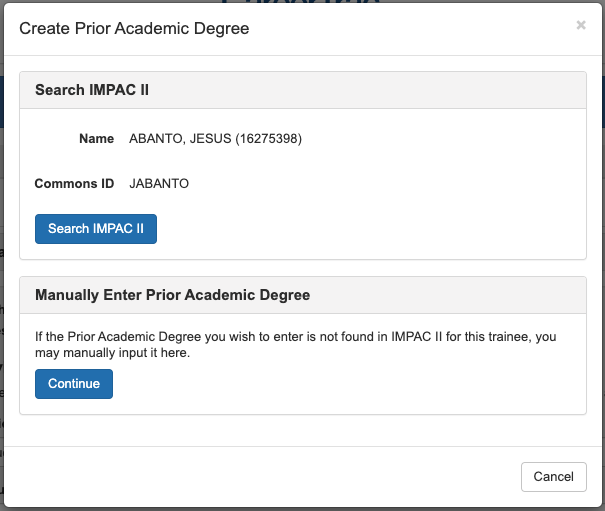Click the person ID number 16275398

tap(269, 139)
